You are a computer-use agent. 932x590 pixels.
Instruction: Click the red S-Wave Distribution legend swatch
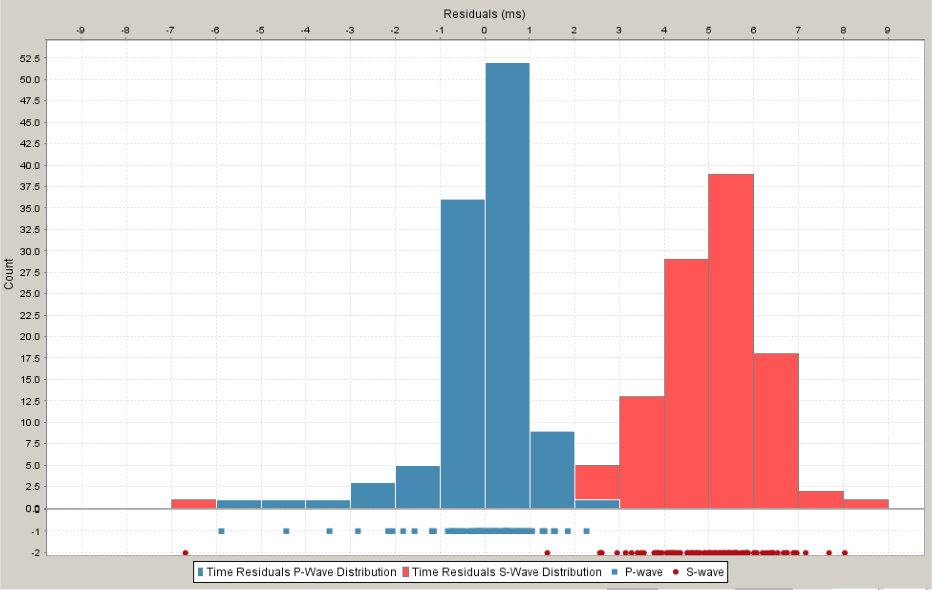click(407, 572)
